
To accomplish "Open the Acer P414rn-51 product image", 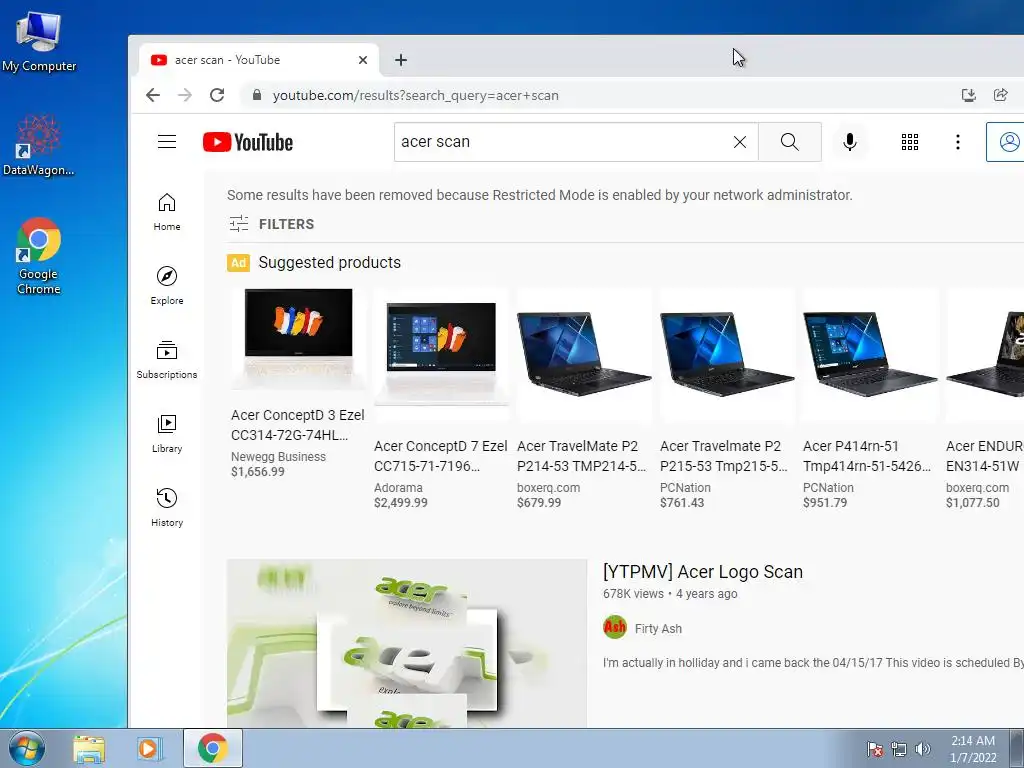I will [x=870, y=353].
